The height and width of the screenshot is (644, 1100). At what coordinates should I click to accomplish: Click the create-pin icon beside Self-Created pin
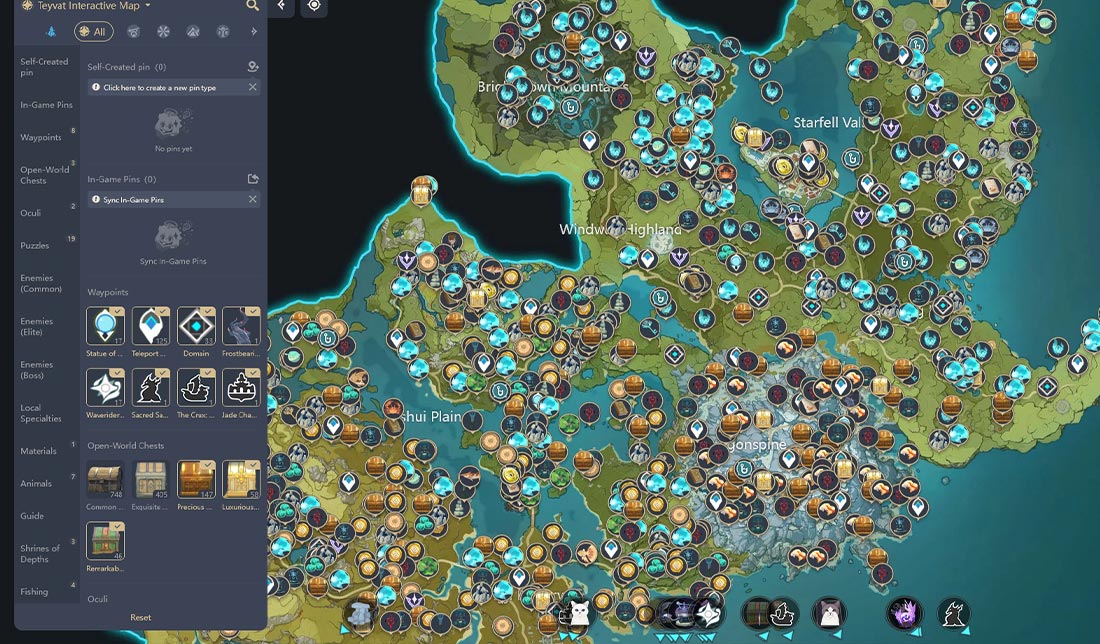pyautogui.click(x=253, y=65)
